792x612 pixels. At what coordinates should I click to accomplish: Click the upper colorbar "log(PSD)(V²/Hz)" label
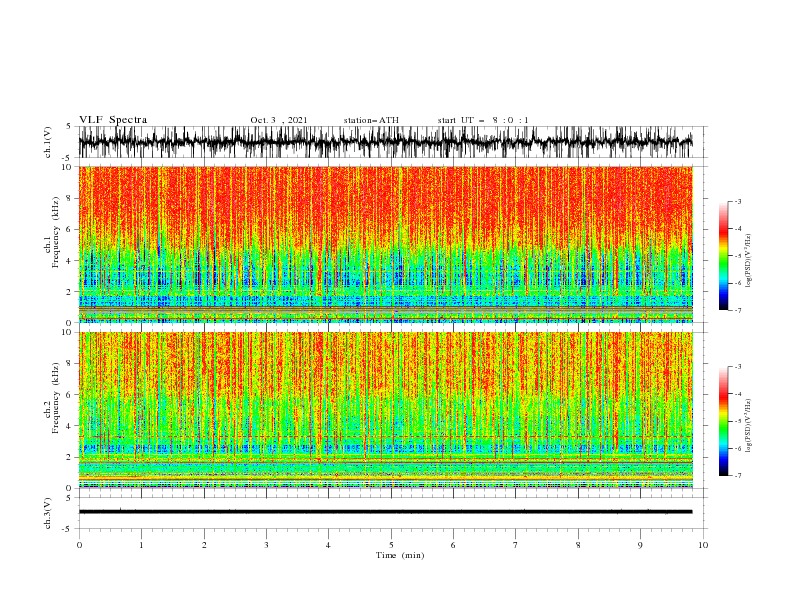(749, 261)
